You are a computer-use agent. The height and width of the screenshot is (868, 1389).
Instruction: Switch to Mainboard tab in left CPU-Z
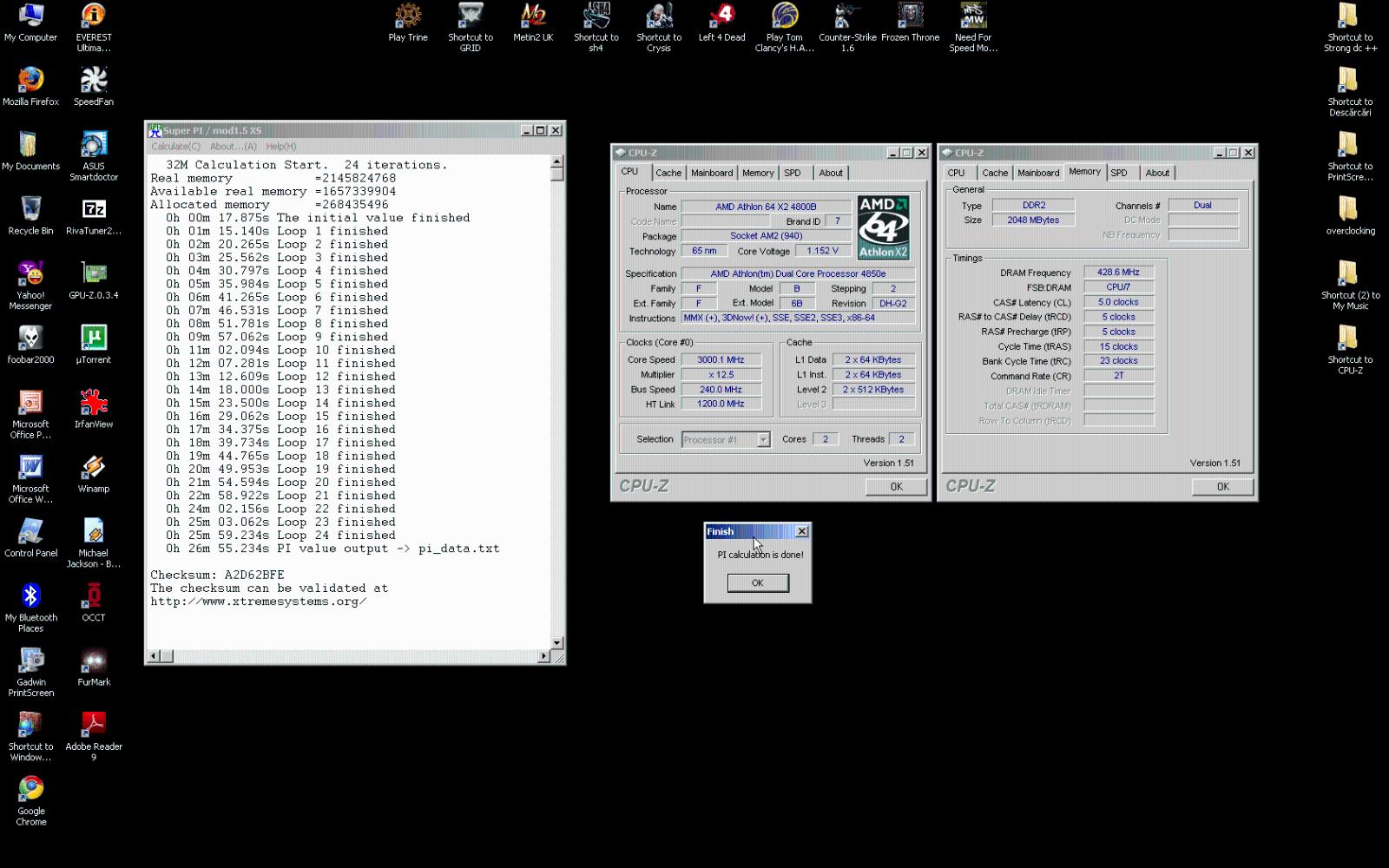click(712, 173)
